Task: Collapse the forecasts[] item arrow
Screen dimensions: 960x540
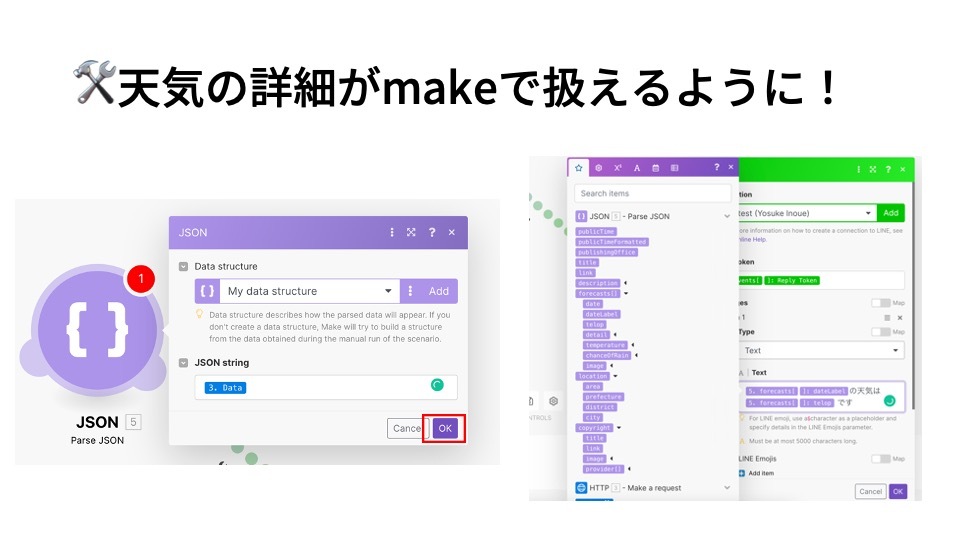Action: coord(626,293)
